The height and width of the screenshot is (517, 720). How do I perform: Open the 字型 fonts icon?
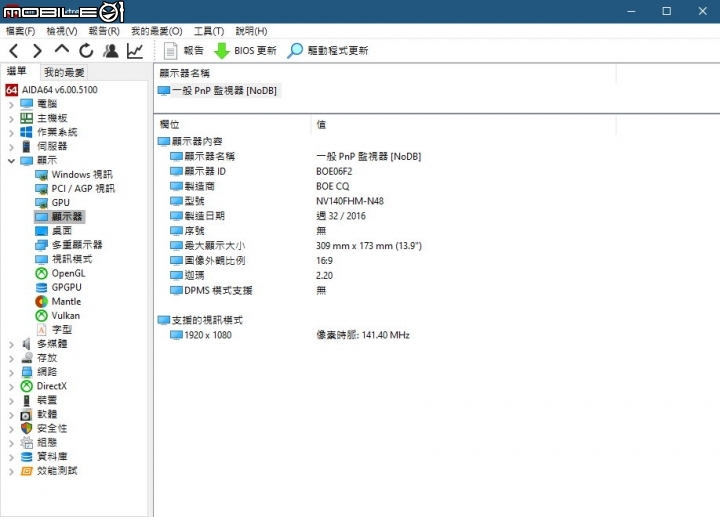41,330
